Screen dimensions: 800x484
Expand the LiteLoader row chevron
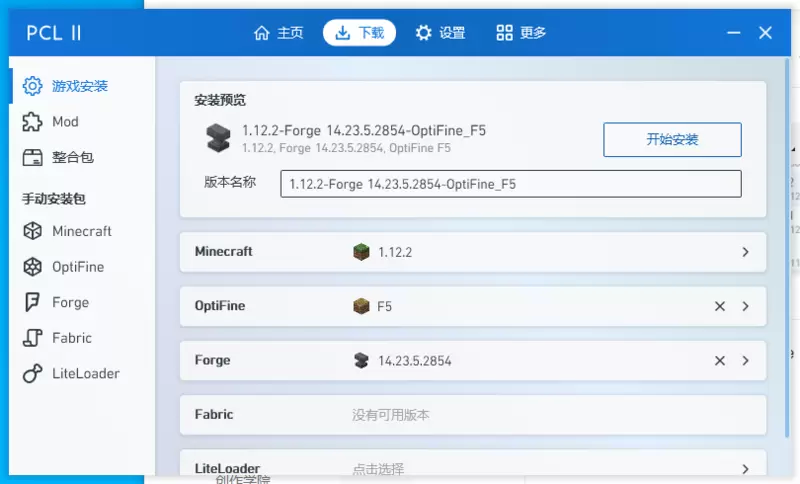(x=745, y=469)
